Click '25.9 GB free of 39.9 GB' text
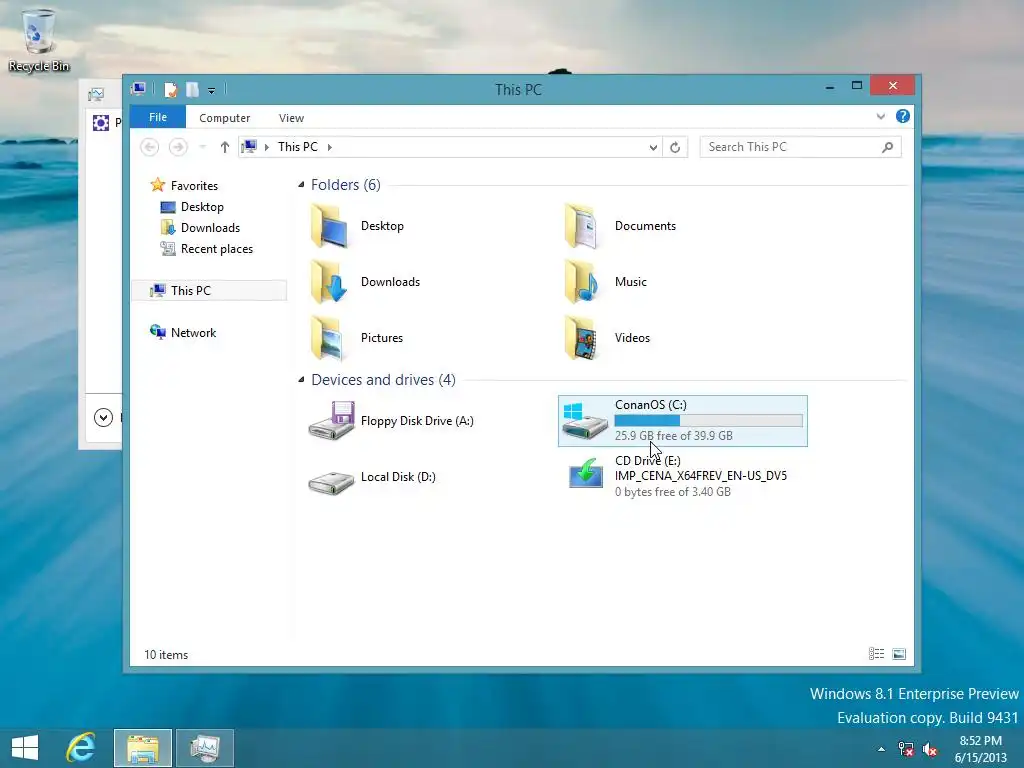This screenshot has width=1024, height=768. 673,436
